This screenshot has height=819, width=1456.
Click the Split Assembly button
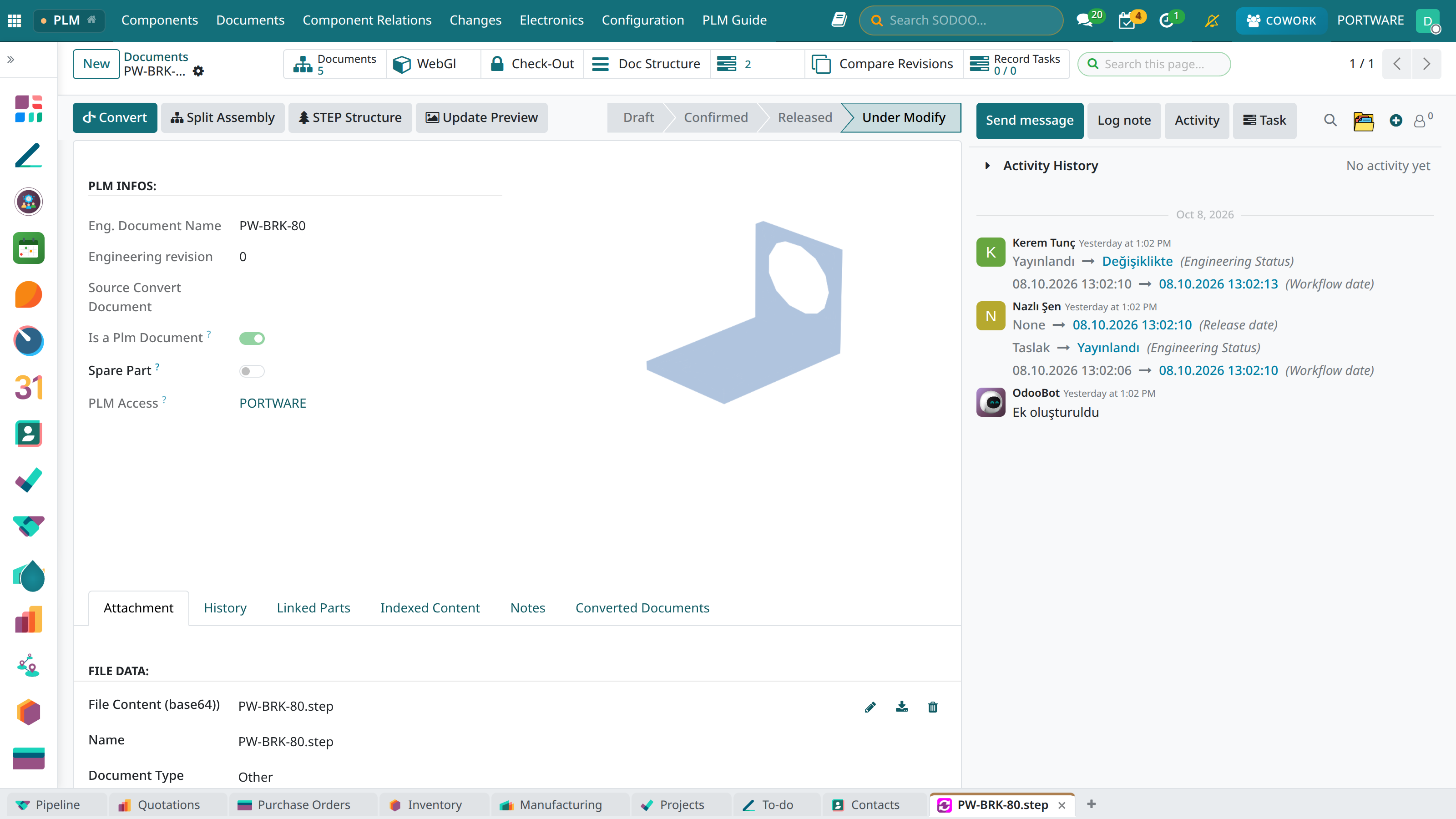222,117
